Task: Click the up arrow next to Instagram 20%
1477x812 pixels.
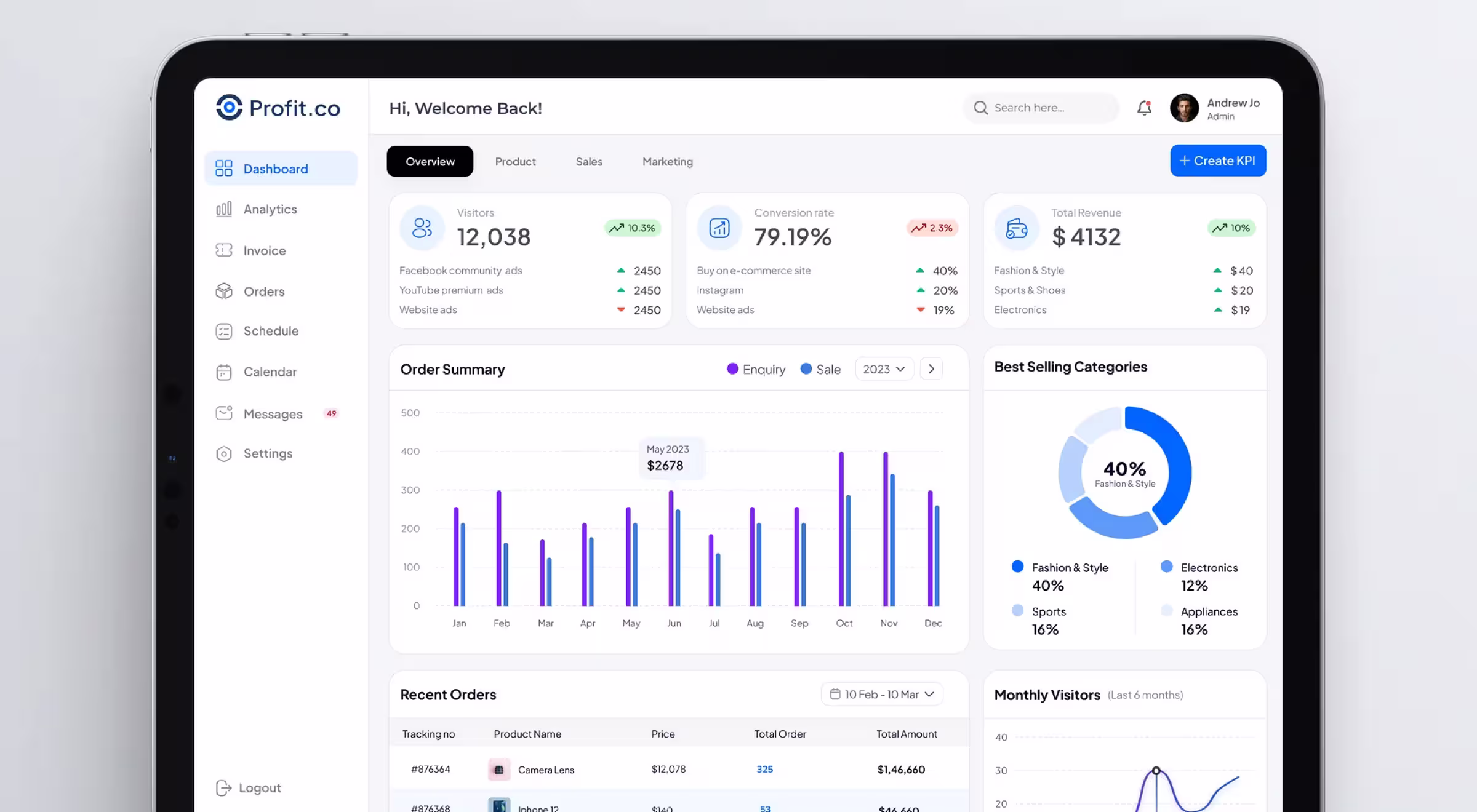Action: 920,290
